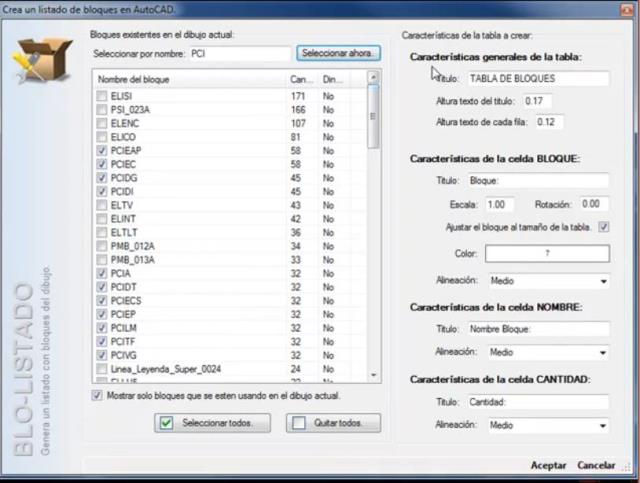Toggle 'Mostrar solo bloques que se esten usando' checkbox
This screenshot has height=483, width=640.
point(97,395)
